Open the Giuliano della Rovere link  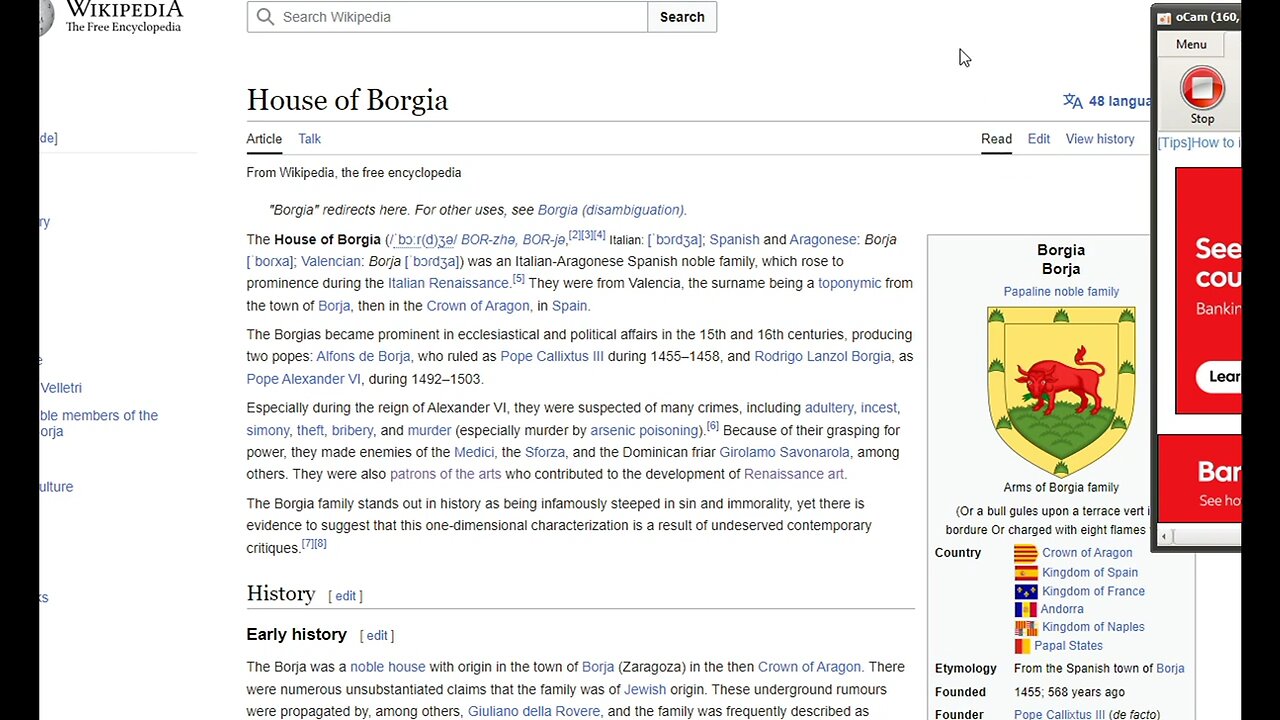click(x=534, y=711)
